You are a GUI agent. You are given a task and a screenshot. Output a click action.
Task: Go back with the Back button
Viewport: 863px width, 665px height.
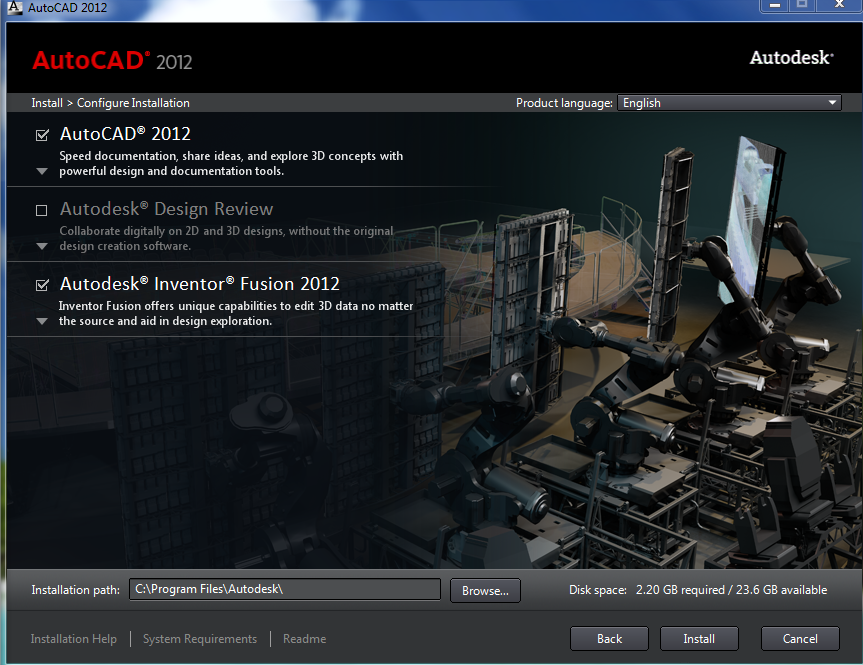pyautogui.click(x=609, y=639)
